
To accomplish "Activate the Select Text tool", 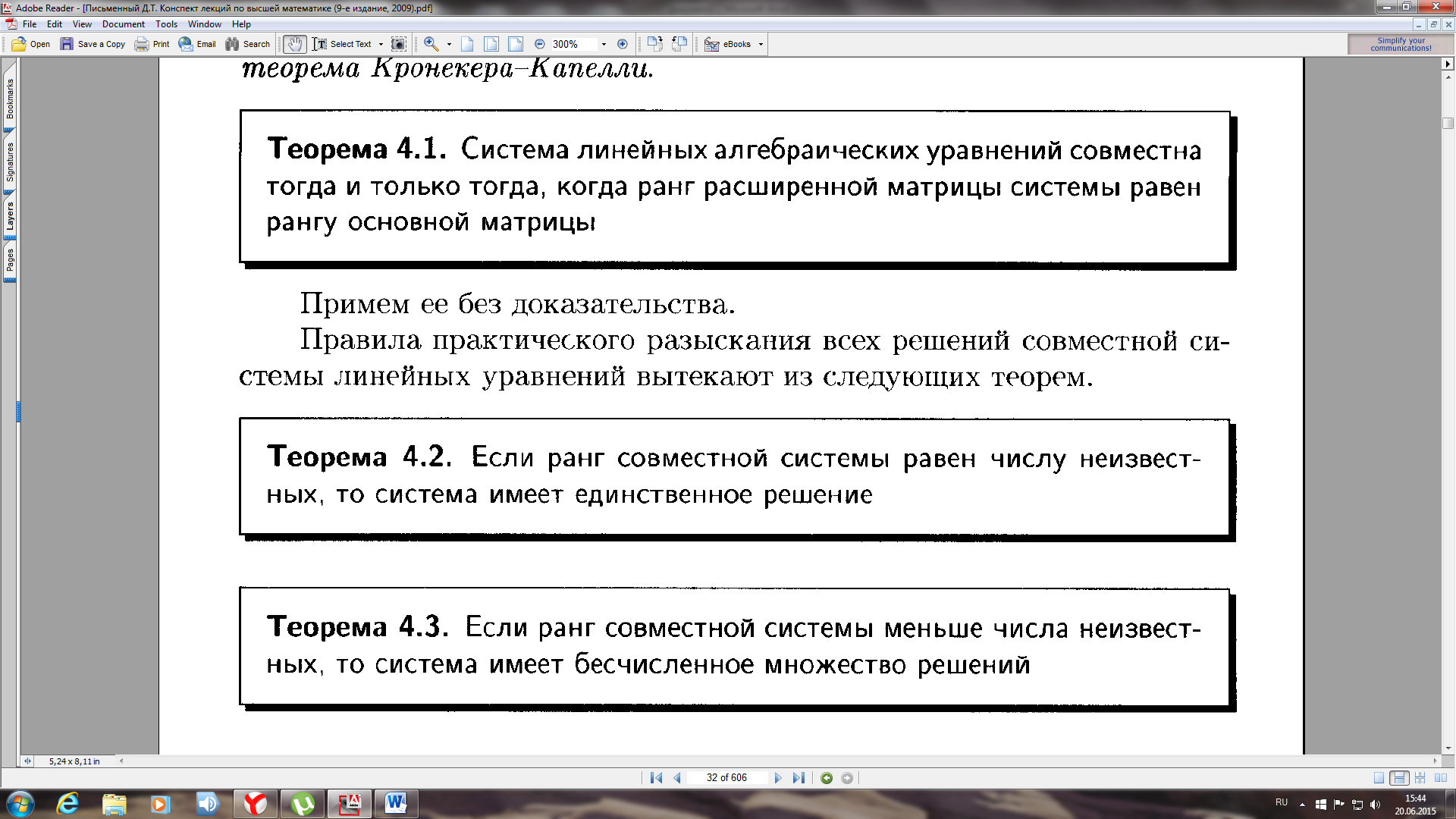I will 341,44.
